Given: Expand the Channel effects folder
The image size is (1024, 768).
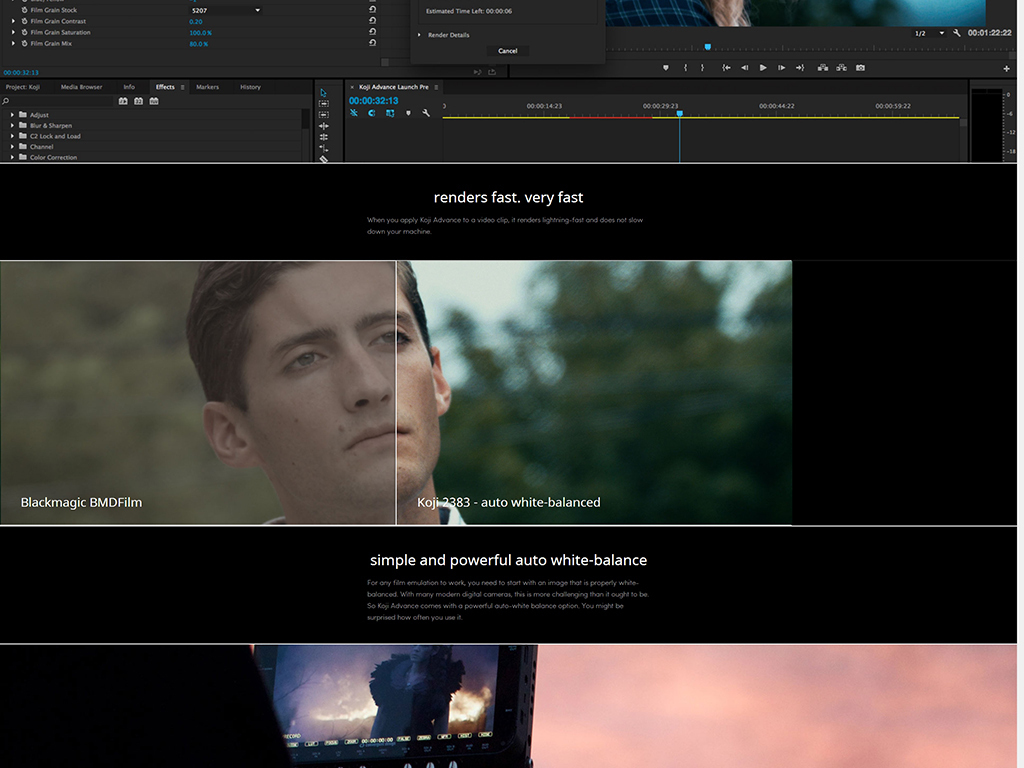Looking at the screenshot, I should [x=12, y=146].
